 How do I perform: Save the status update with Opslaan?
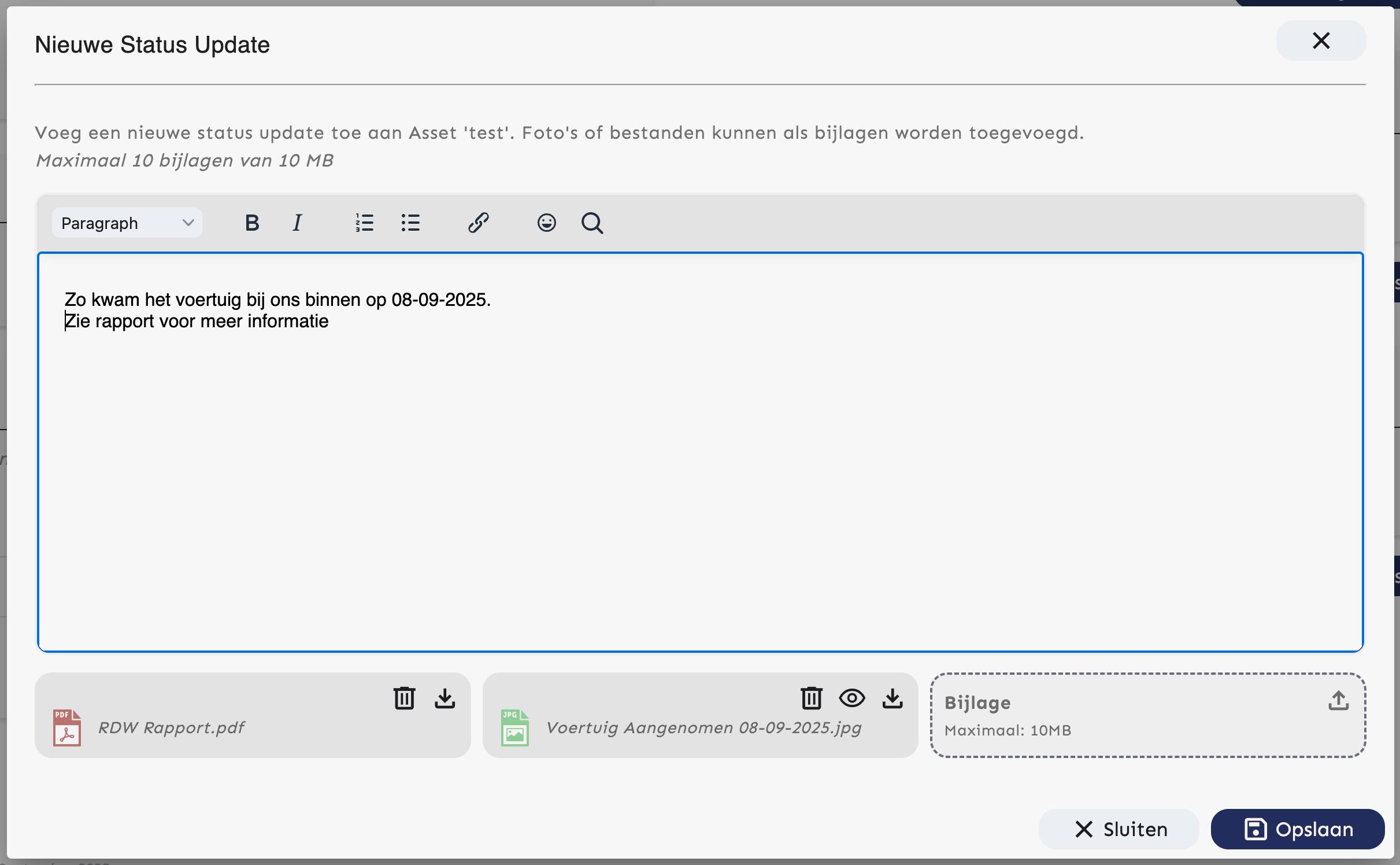pyautogui.click(x=1298, y=829)
